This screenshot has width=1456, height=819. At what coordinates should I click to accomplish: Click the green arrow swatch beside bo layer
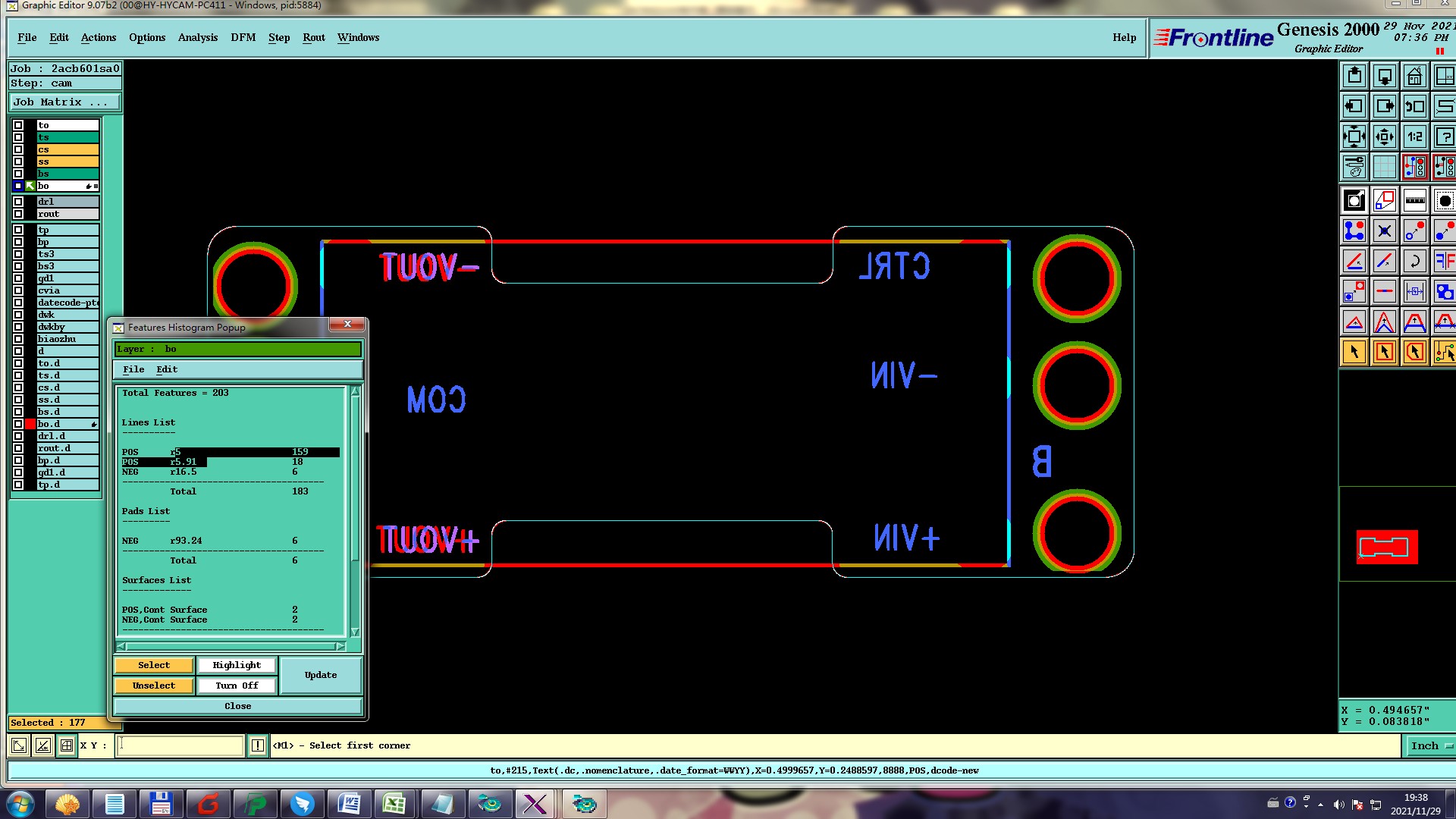tap(30, 187)
